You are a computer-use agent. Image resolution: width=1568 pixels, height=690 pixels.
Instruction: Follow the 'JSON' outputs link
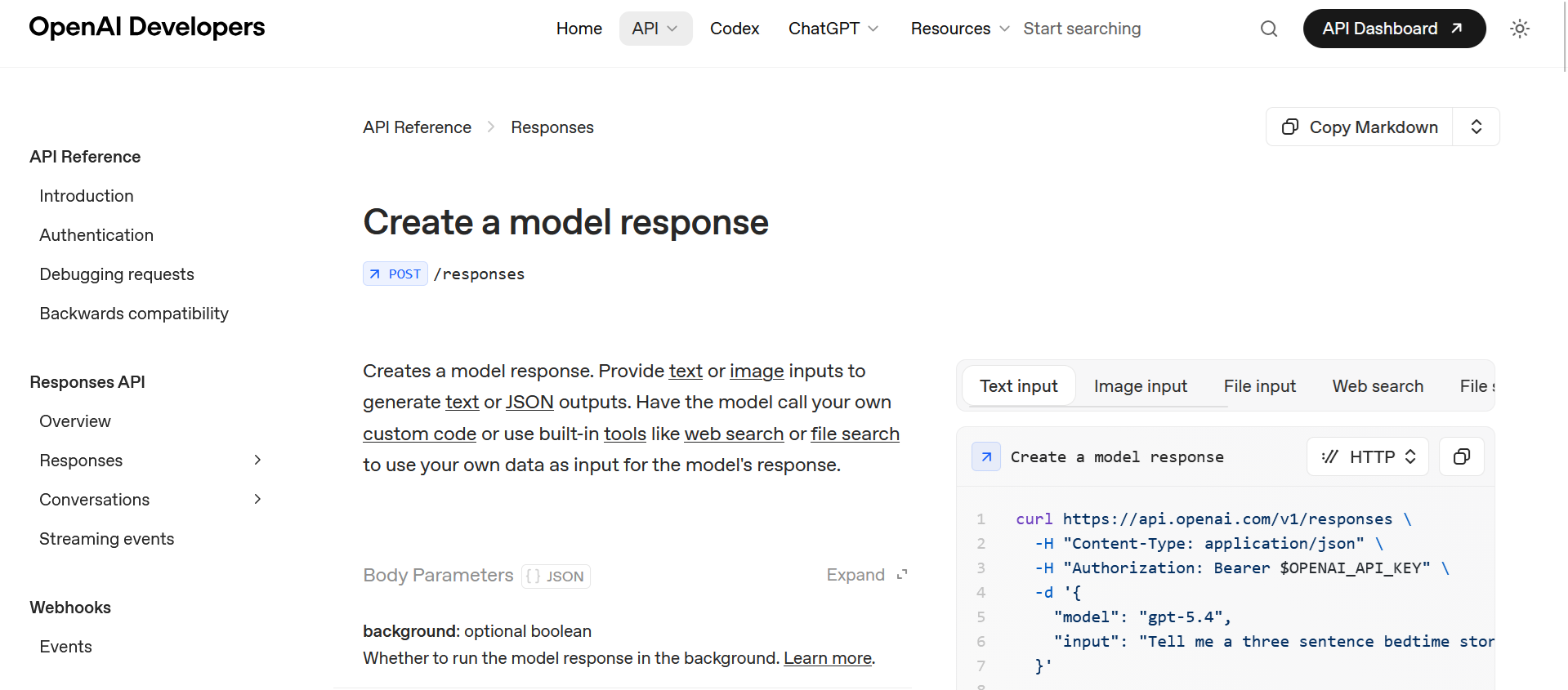tap(529, 402)
